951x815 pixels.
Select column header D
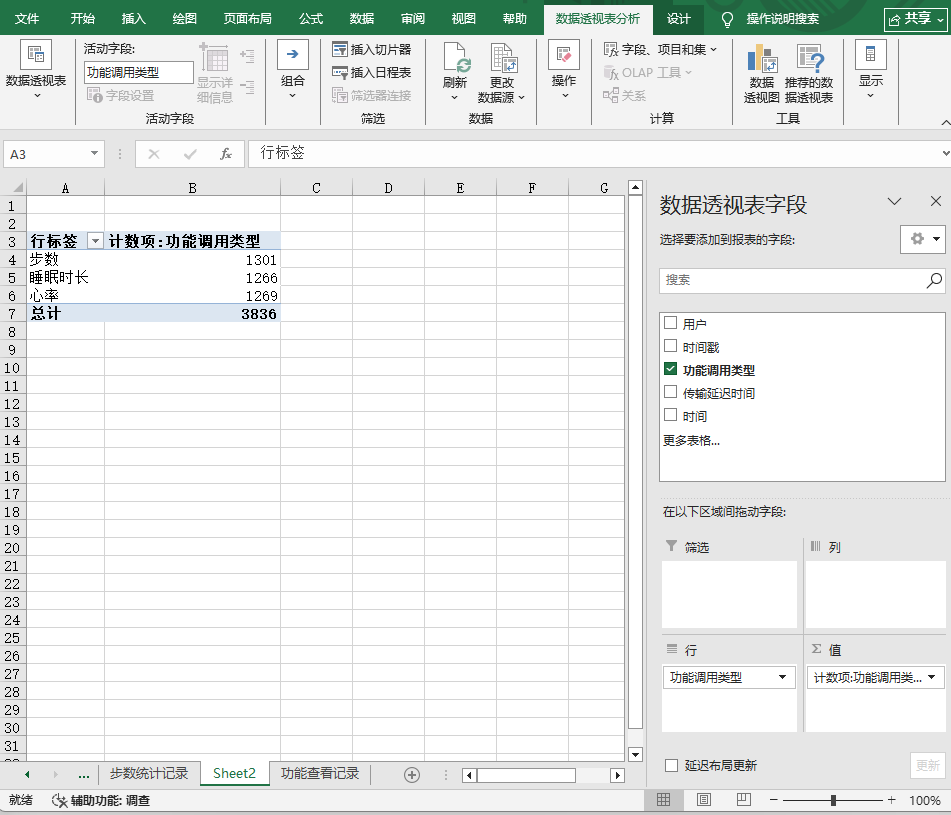pyautogui.click(x=388, y=188)
